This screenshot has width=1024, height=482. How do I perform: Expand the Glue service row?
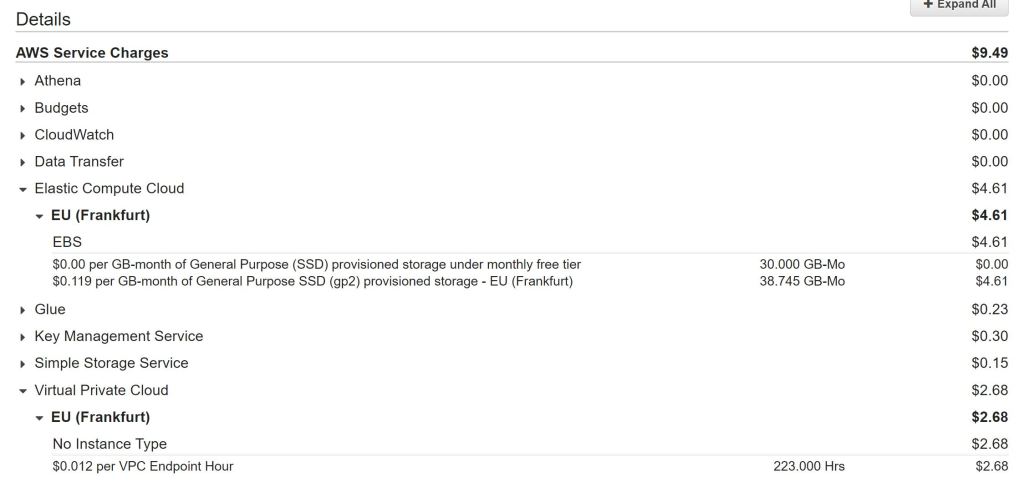(x=23, y=310)
